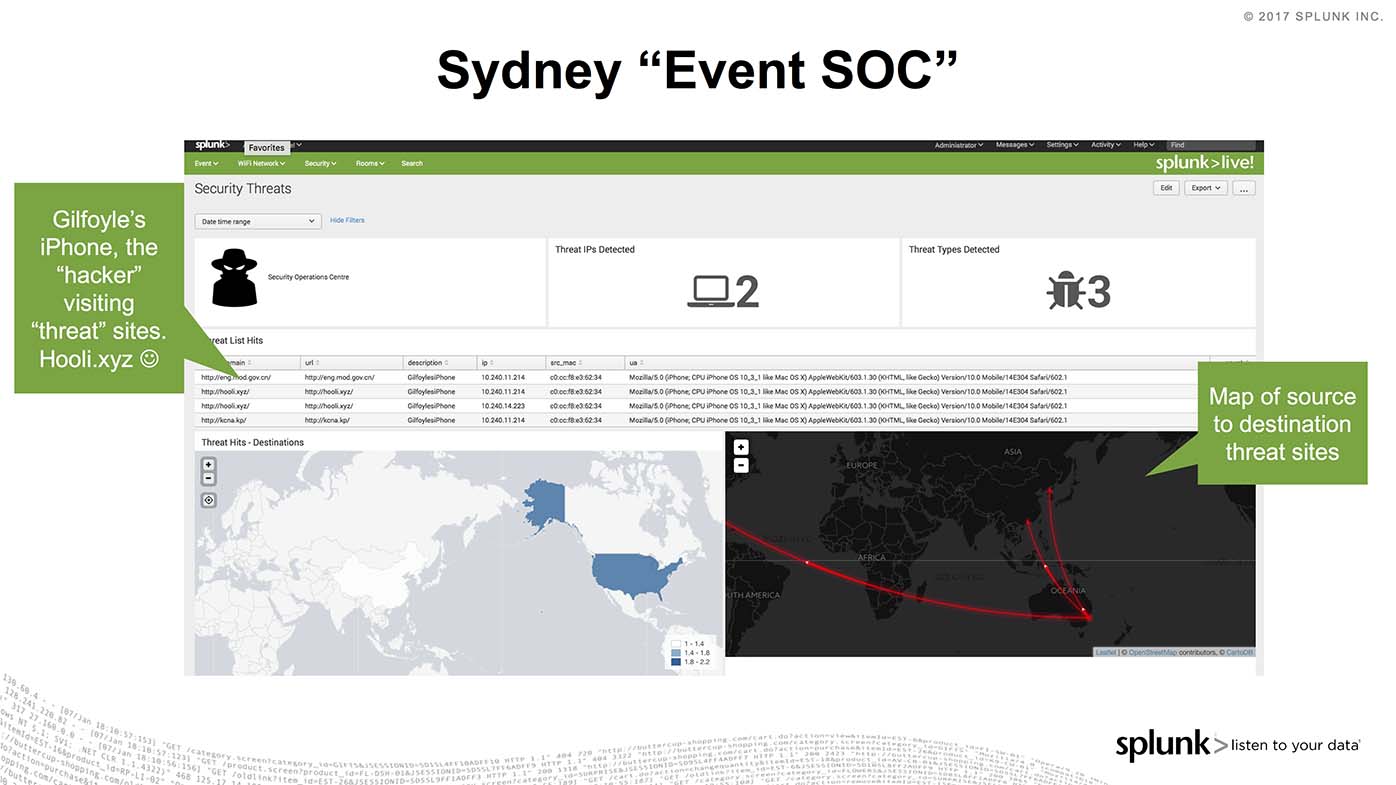This screenshot has height=785, width=1396.
Task: Open the Rooms menu
Action: coord(370,163)
